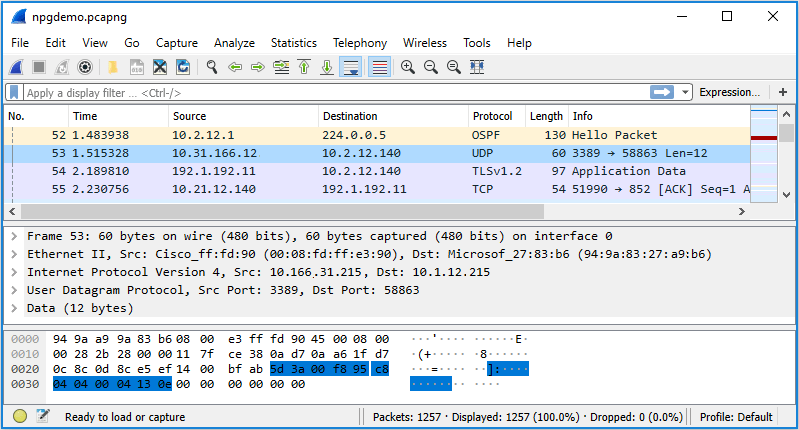This screenshot has height=430, width=799.
Task: Toggle packet list colorization
Action: (380, 67)
